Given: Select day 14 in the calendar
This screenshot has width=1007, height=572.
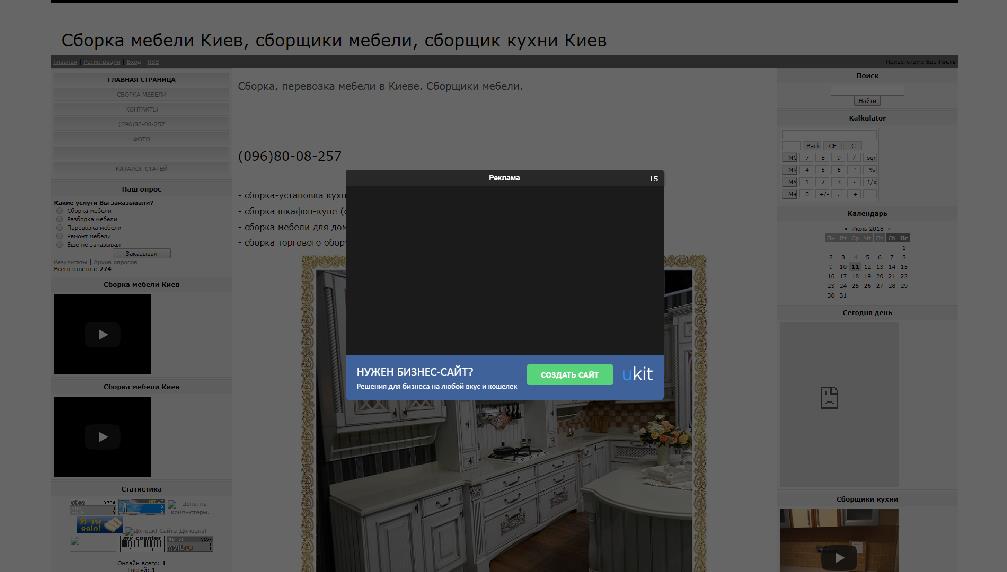Looking at the screenshot, I should (x=891, y=266).
